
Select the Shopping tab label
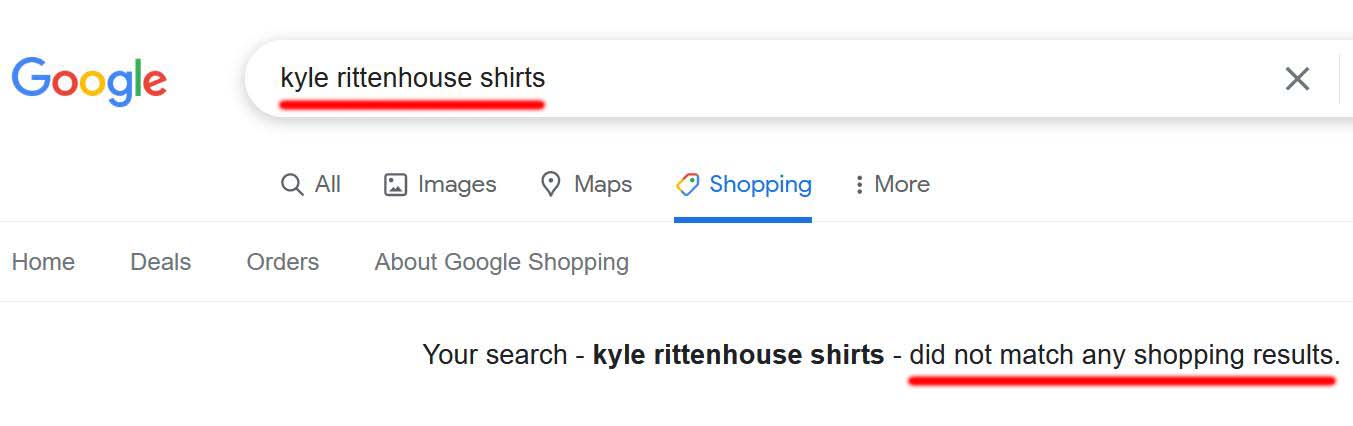(760, 185)
